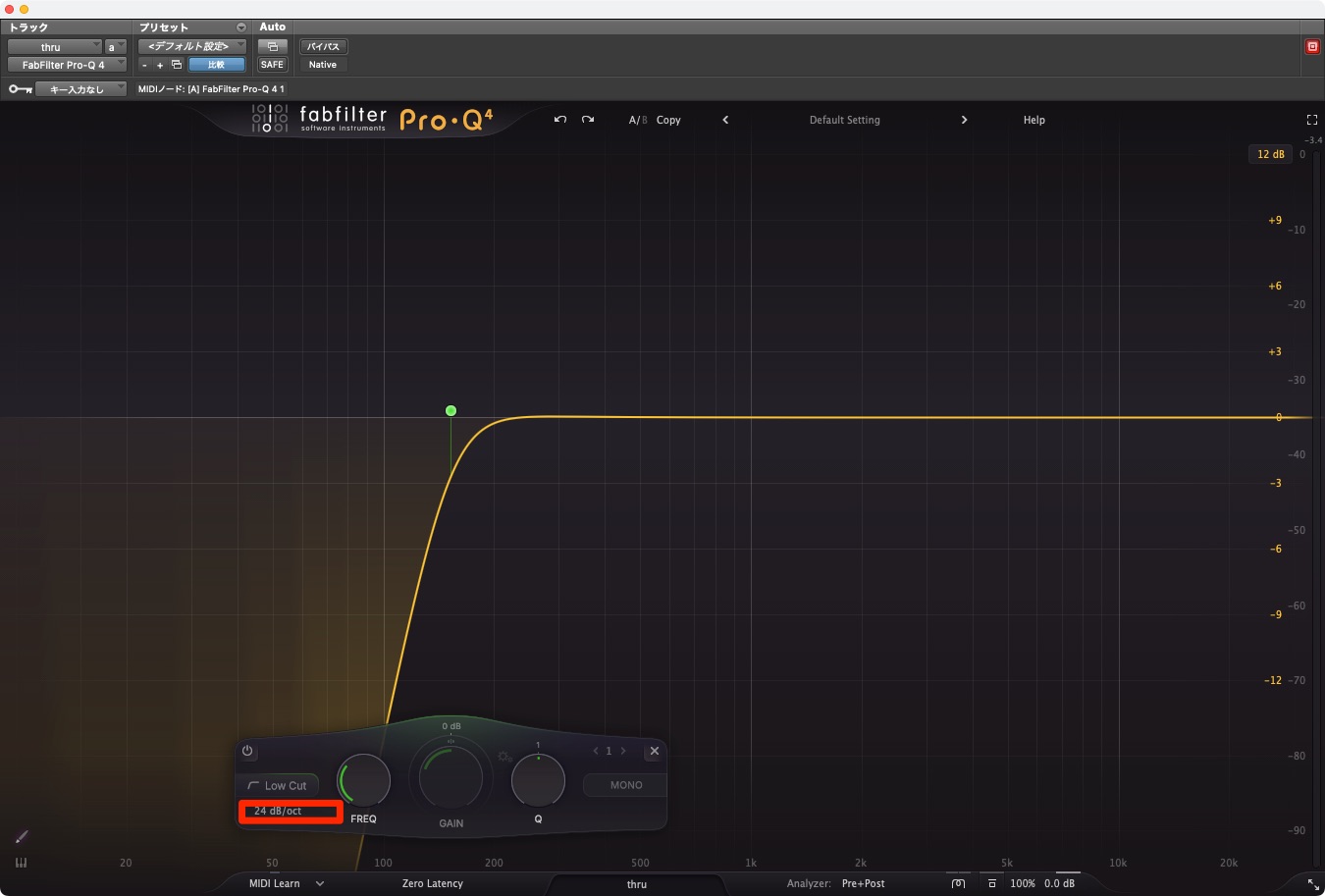Click the pencil EQ sketch icon

22,836
